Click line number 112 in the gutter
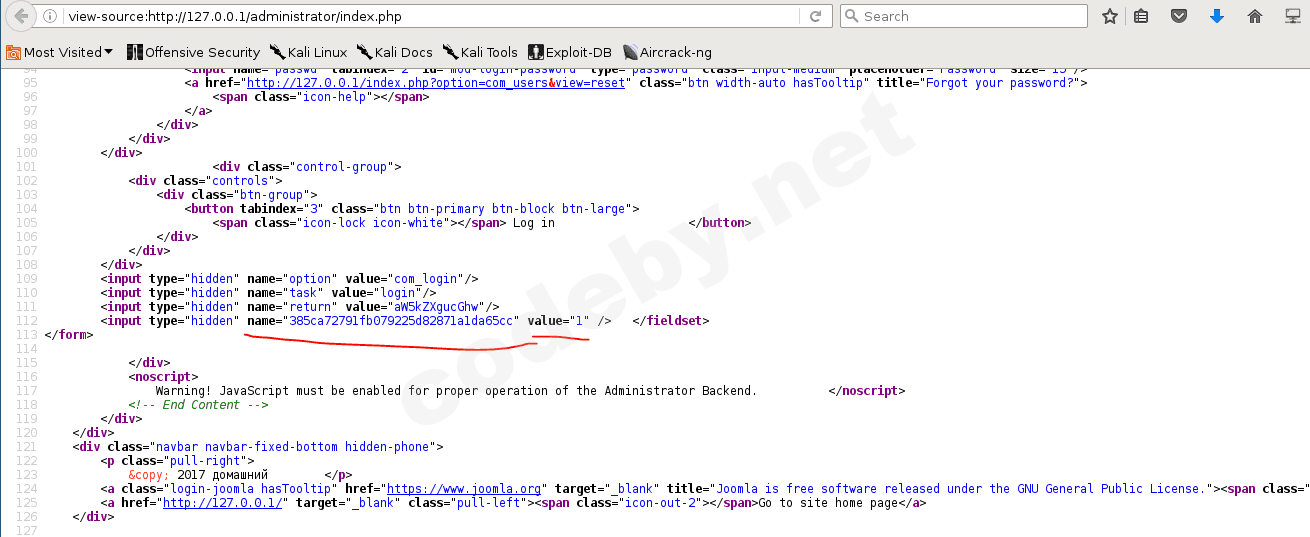 coord(26,321)
